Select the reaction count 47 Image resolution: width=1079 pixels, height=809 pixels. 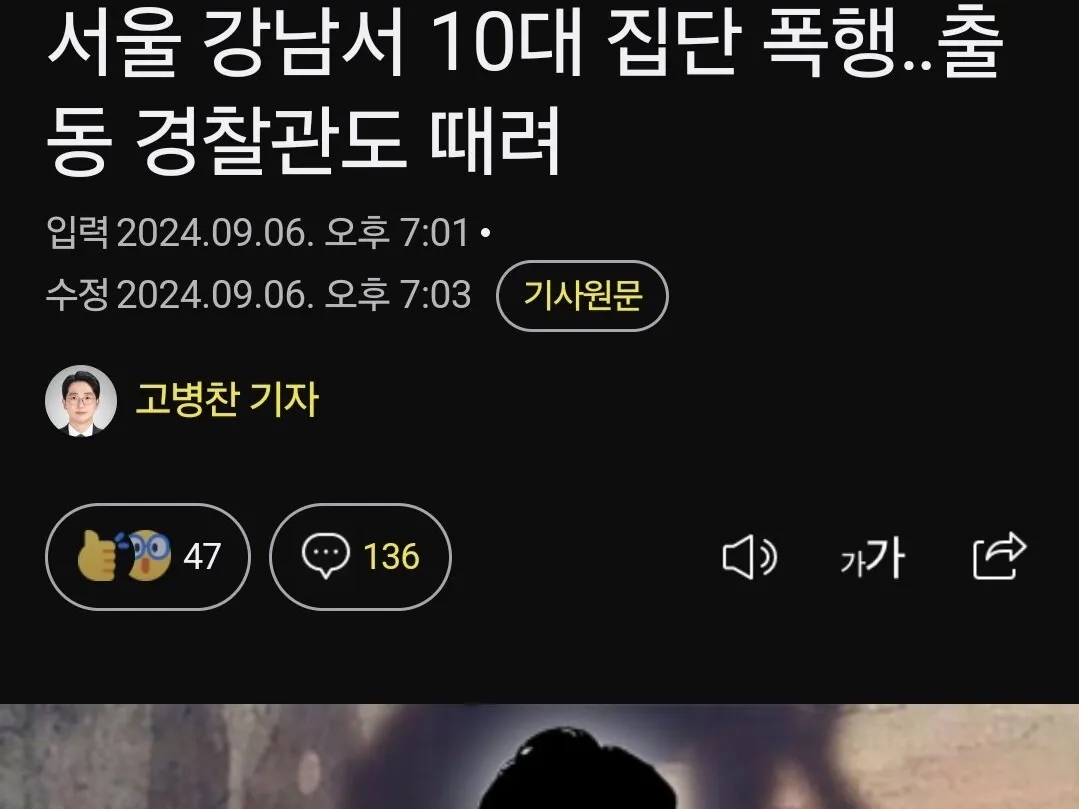[x=202, y=557]
